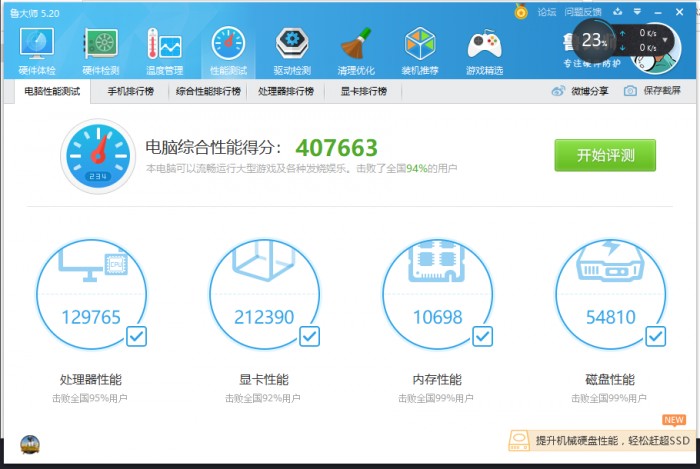Switch to the 处理器排行榜 tab

tap(286, 91)
